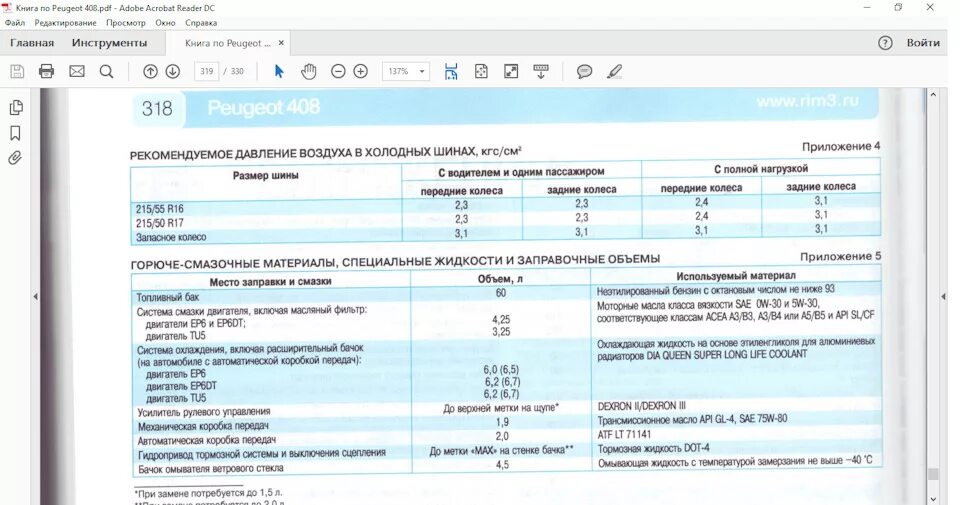Click 'Механическая коробка передач' row
This screenshot has width=960, height=505.
tap(203, 426)
